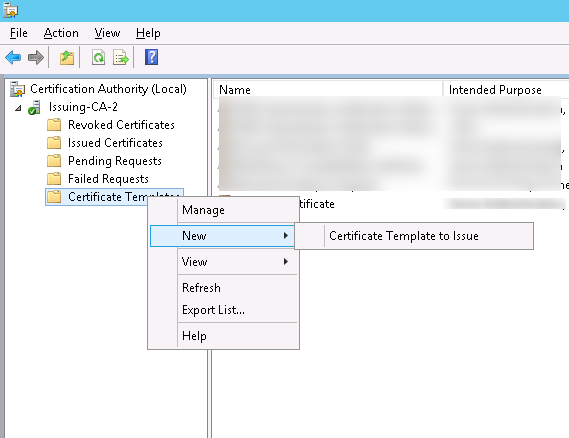Screen dimensions: 569x438
Task: Expand the View submenu arrow
Action: [286, 261]
